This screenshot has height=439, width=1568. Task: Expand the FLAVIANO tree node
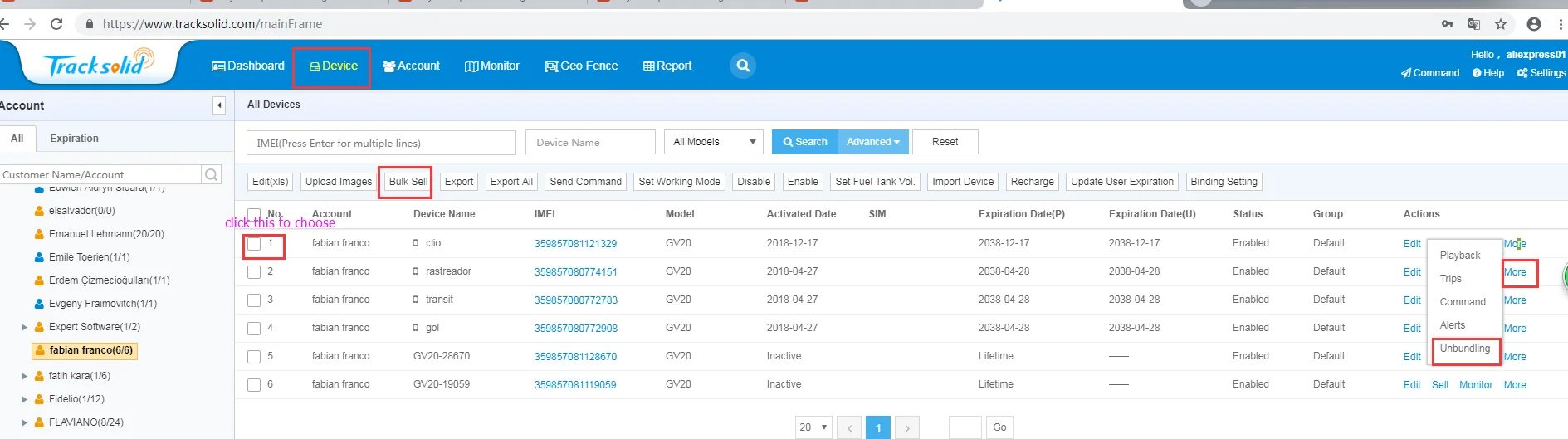24,422
